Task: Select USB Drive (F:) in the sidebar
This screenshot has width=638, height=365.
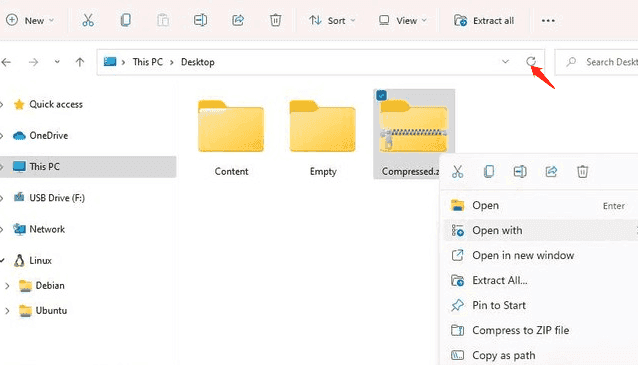Action: [57, 198]
